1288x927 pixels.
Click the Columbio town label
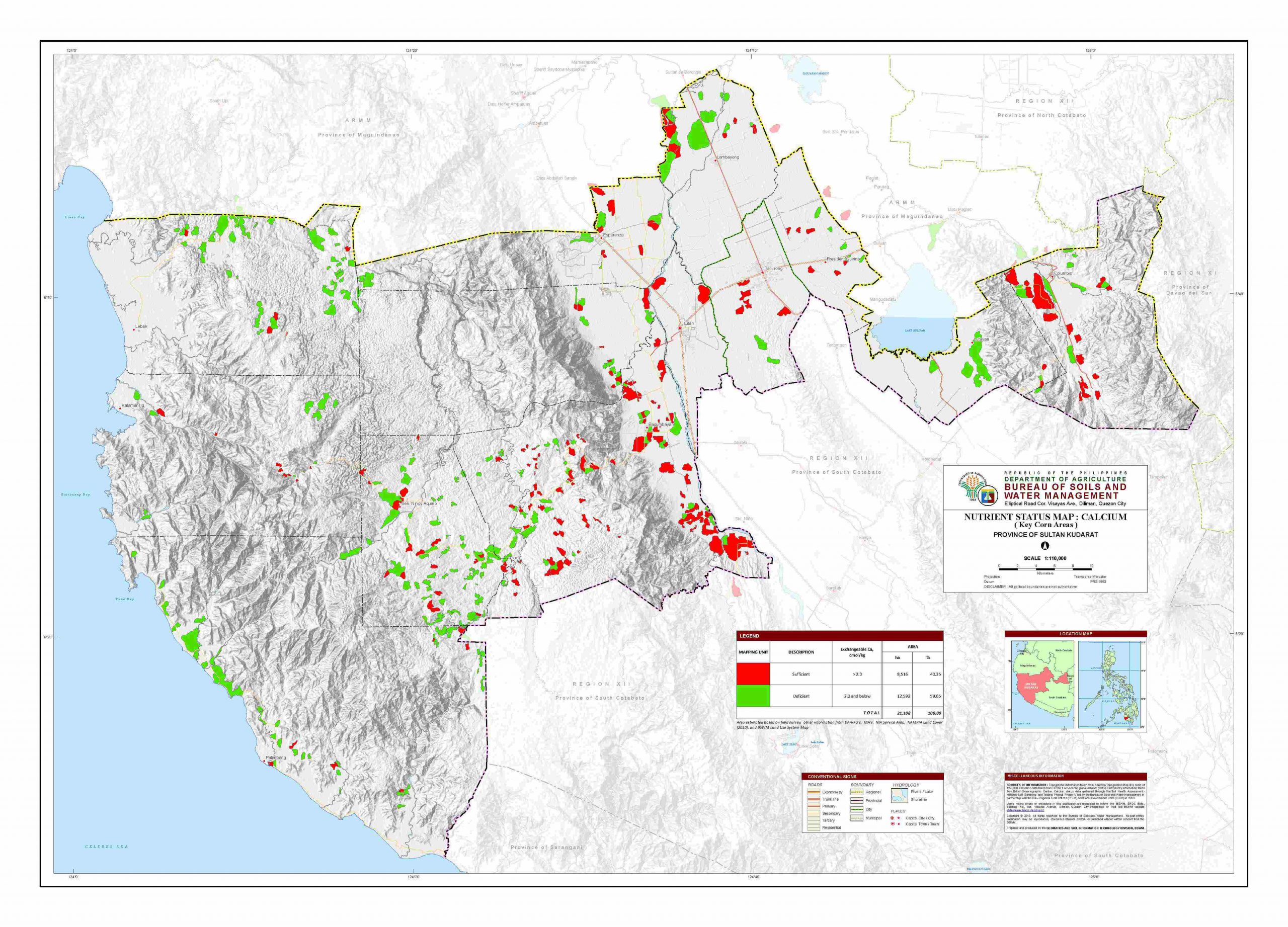click(1063, 273)
